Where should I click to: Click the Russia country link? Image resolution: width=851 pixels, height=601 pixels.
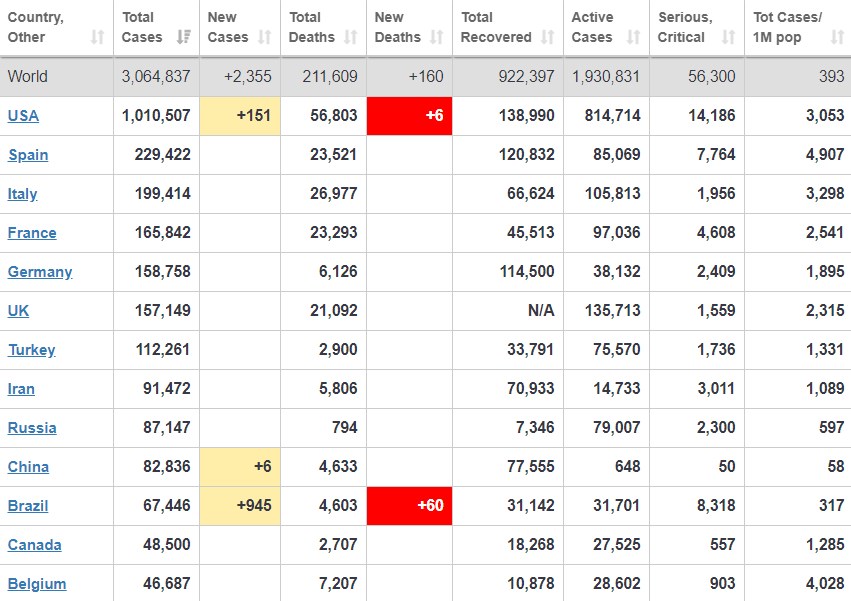32,428
